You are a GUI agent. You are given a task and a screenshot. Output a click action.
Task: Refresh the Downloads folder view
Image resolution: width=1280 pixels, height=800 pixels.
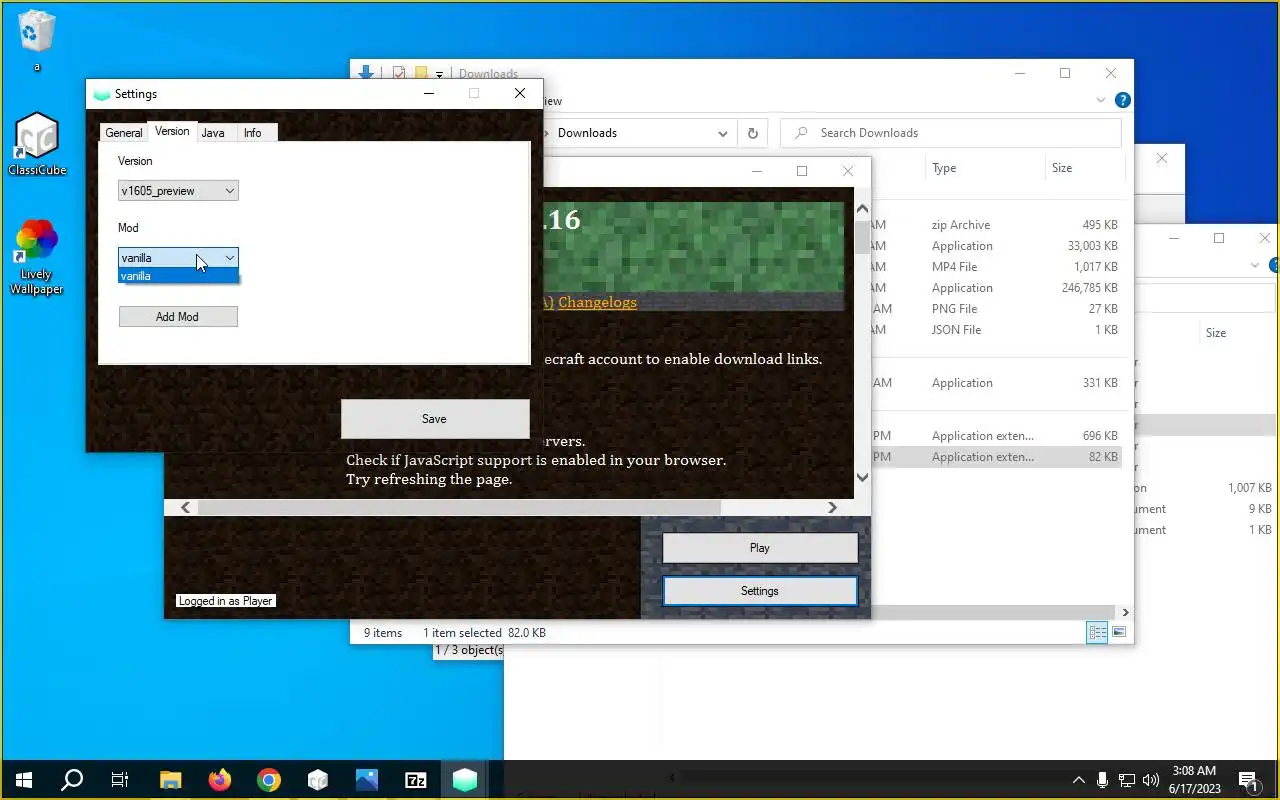click(x=752, y=132)
